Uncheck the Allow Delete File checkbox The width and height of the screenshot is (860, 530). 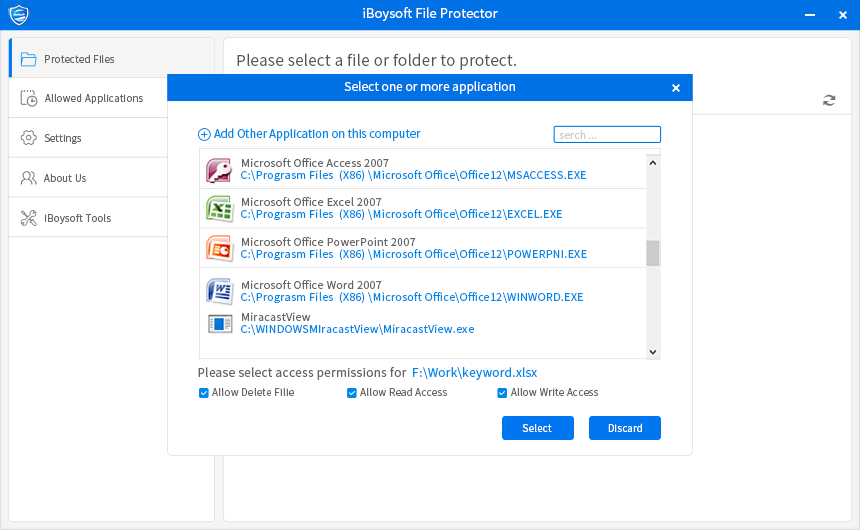204,393
